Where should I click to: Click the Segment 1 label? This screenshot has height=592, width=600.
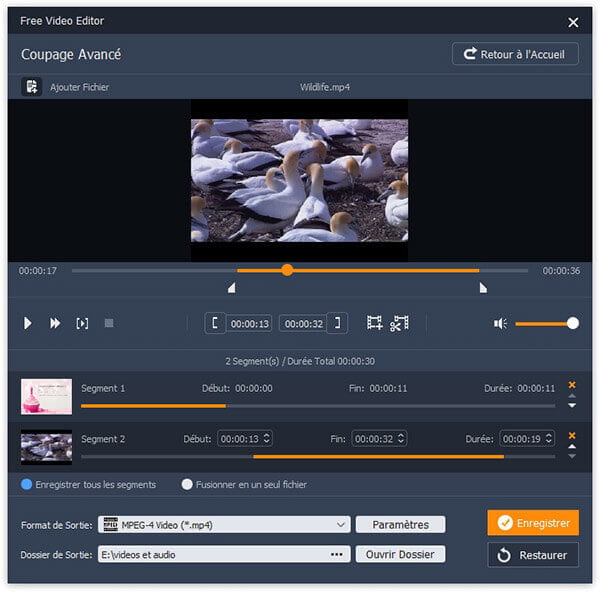103,388
